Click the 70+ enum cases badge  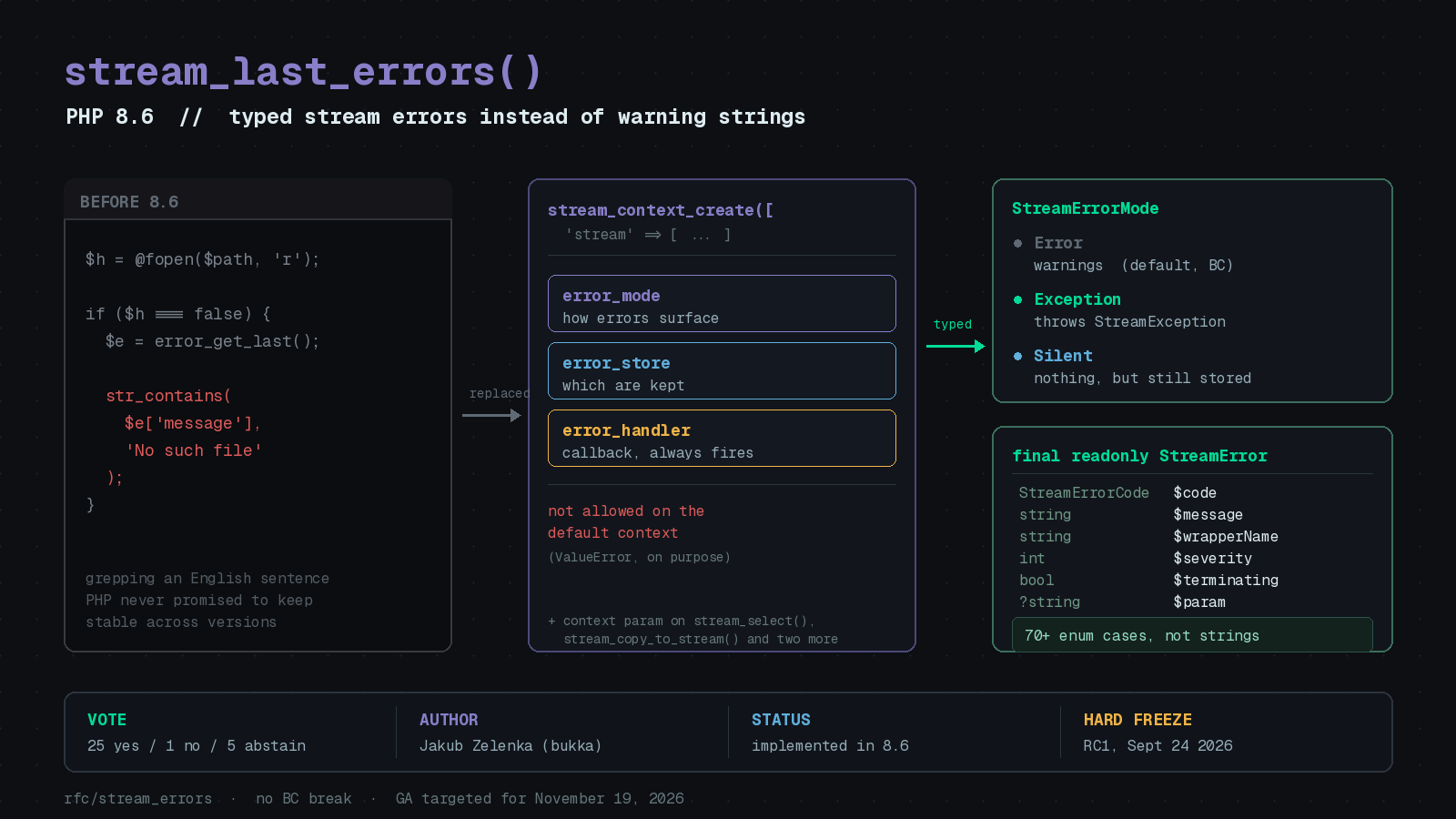[1192, 635]
